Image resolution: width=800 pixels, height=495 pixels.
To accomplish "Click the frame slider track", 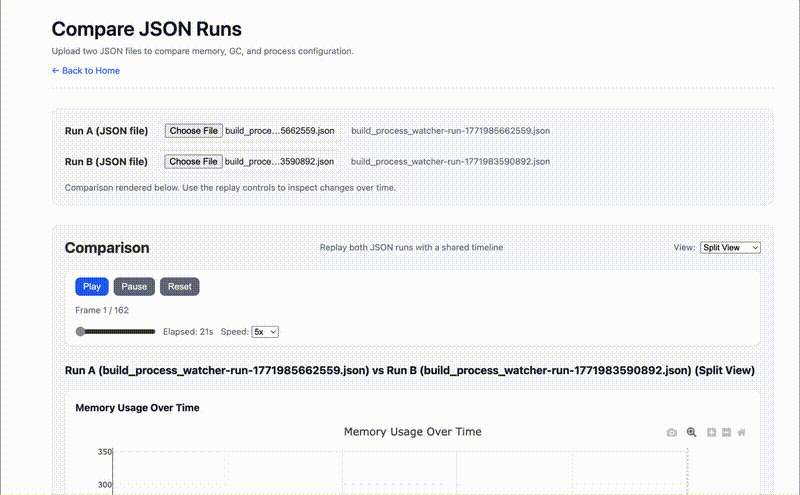I will pyautogui.click(x=115, y=332).
